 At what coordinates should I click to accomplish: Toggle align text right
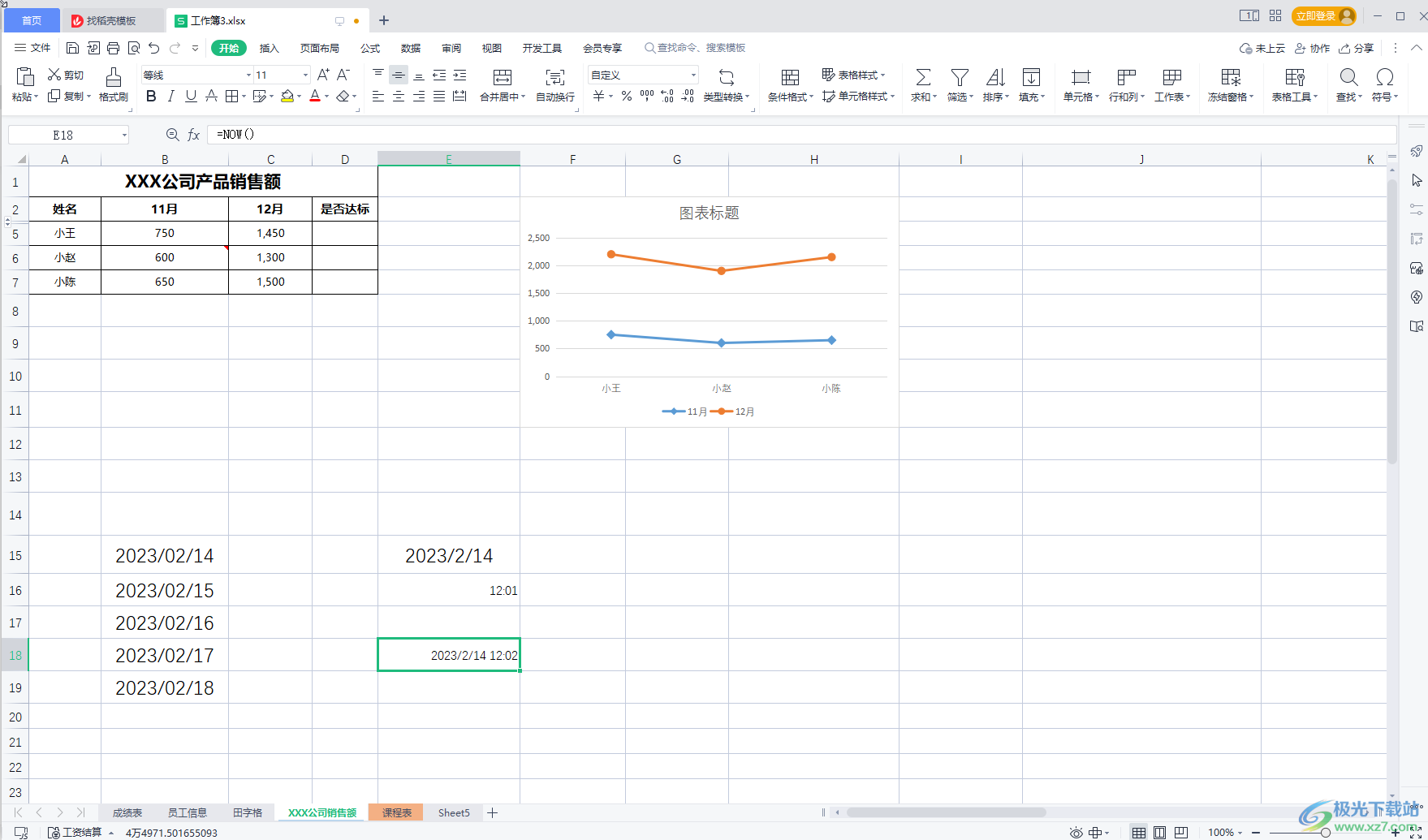pos(419,97)
